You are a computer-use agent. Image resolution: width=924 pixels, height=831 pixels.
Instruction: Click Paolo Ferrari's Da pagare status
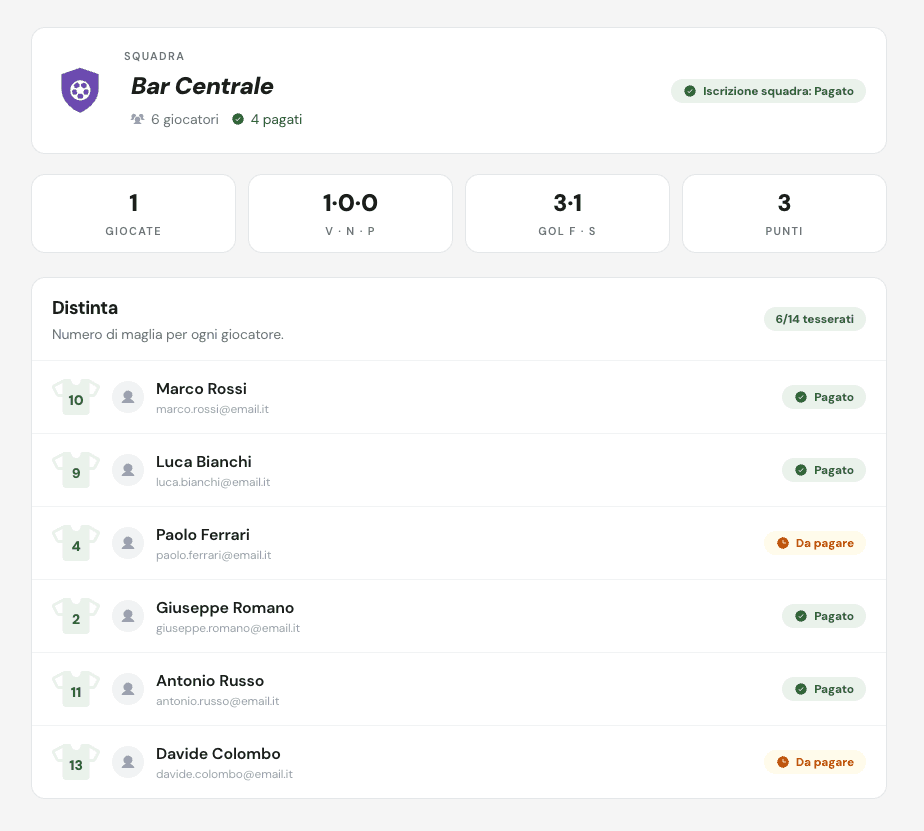click(x=814, y=543)
